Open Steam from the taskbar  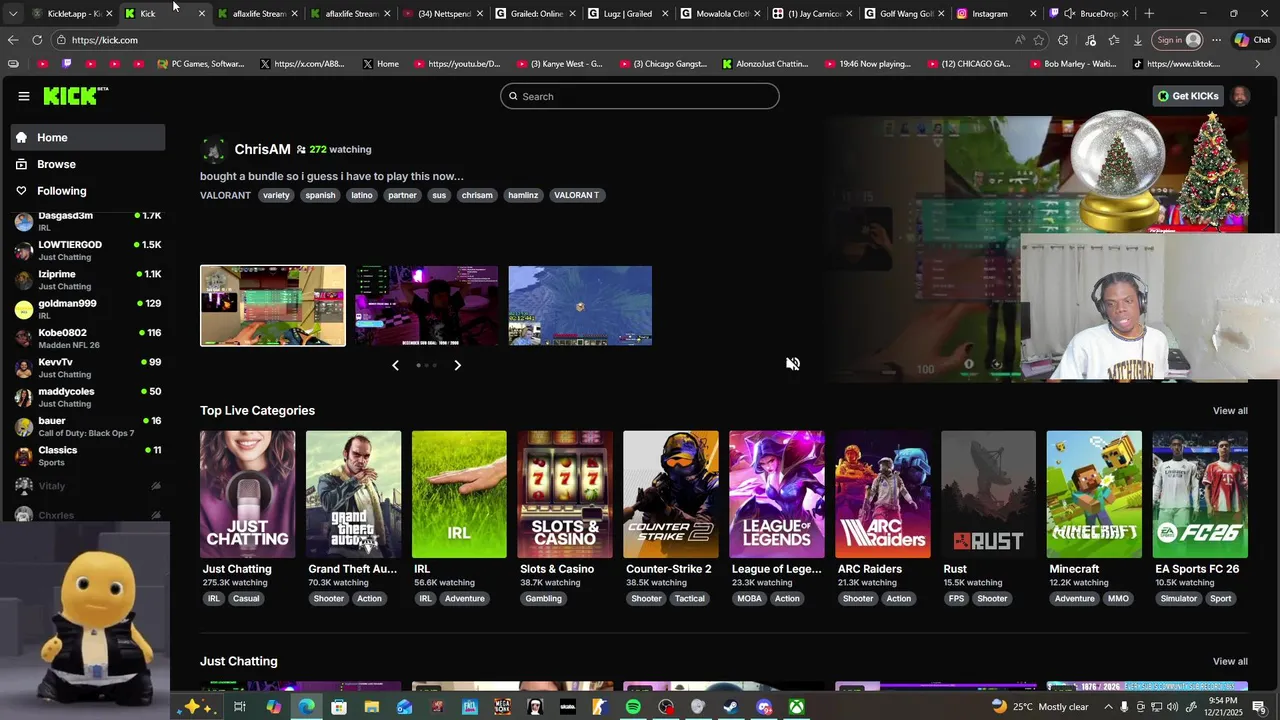pos(731,707)
